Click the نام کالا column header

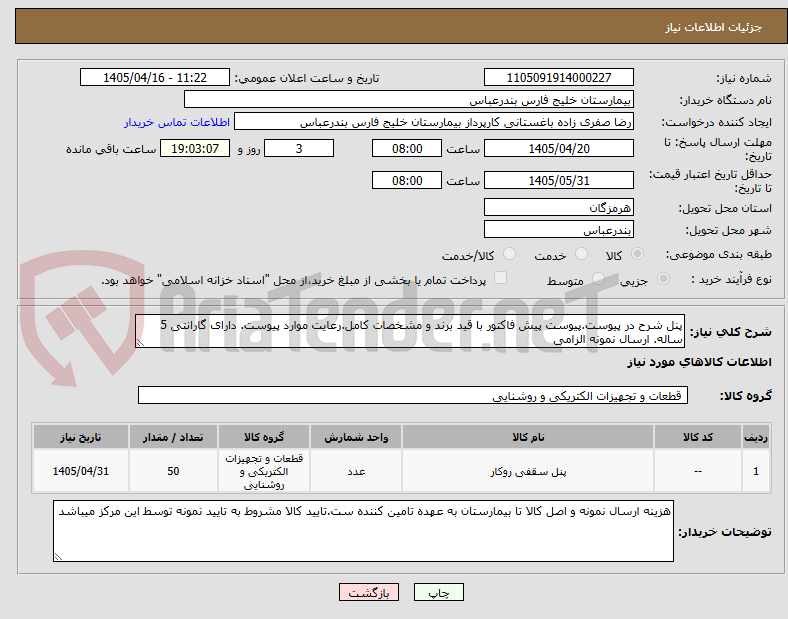pyautogui.click(x=528, y=437)
